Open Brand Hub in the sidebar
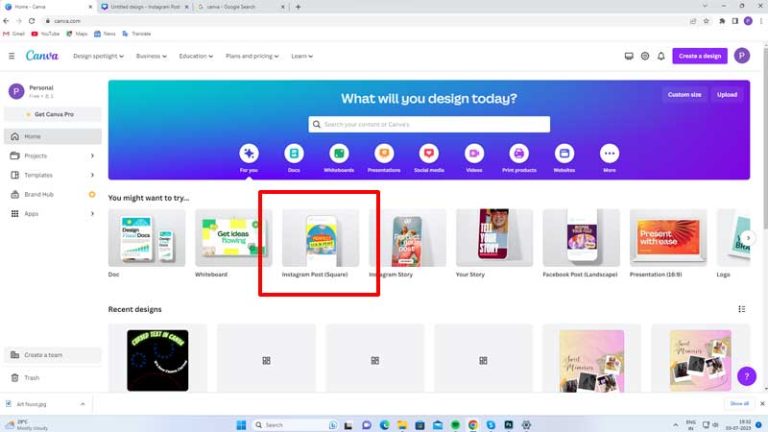Screen dimensions: 768x432 [39, 194]
